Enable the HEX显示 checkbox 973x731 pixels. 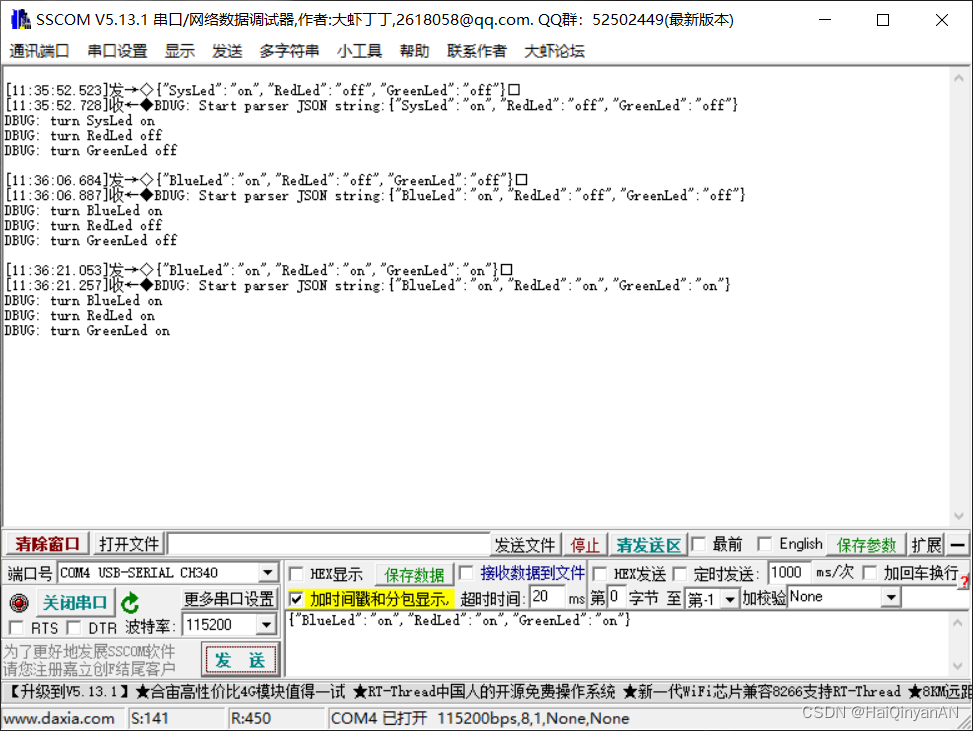point(296,573)
